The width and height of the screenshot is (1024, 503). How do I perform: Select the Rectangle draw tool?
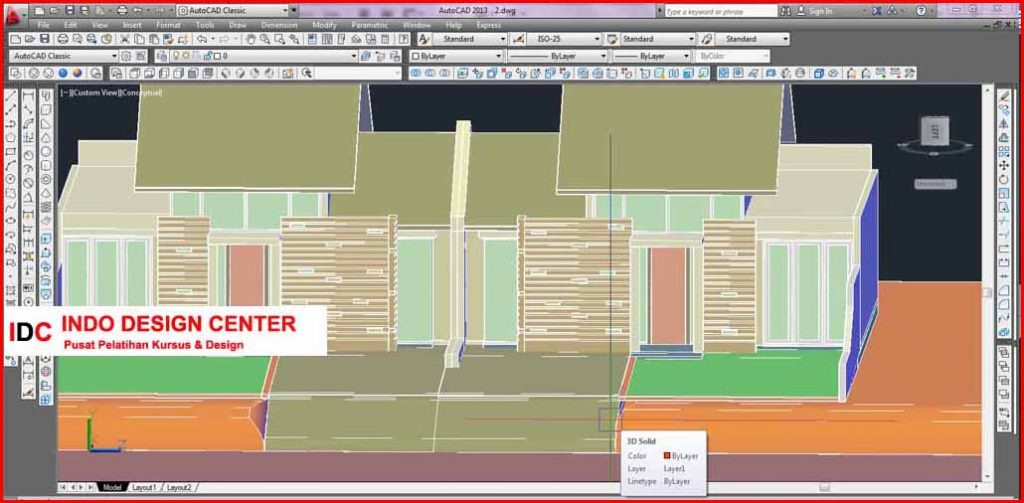click(x=11, y=152)
